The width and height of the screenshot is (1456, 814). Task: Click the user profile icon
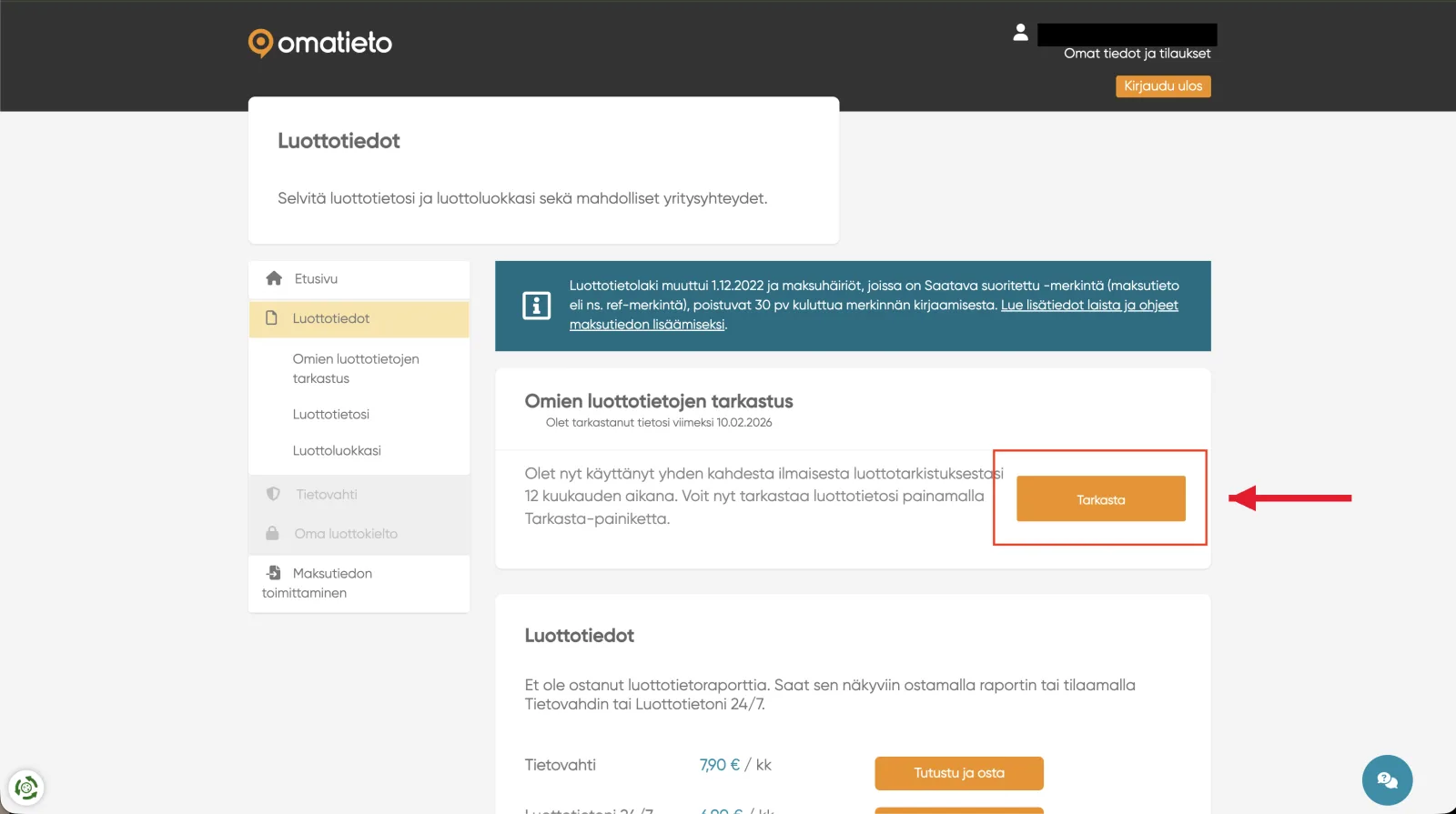click(1020, 33)
